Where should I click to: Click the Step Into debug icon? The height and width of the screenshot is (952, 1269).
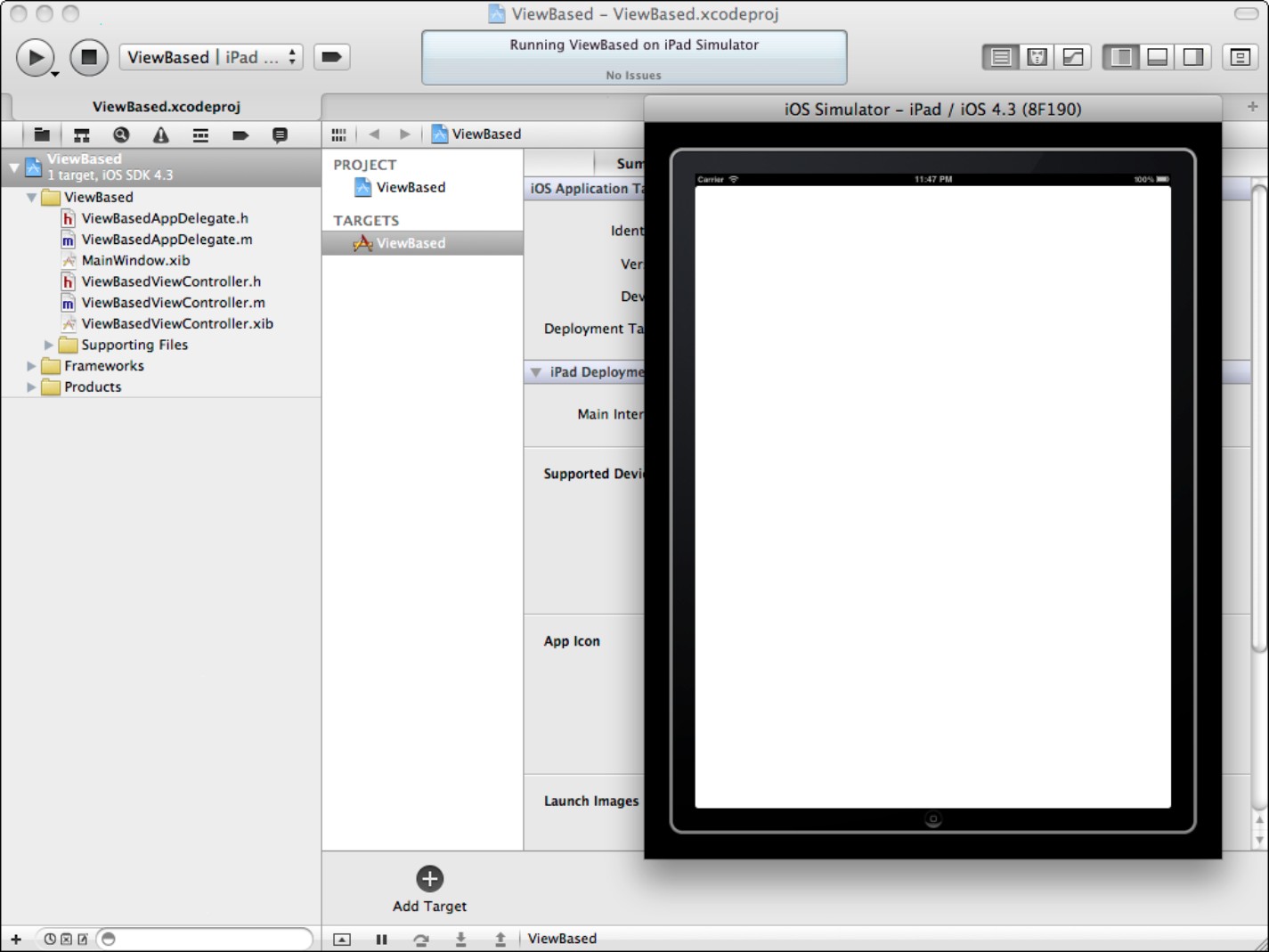(x=461, y=940)
